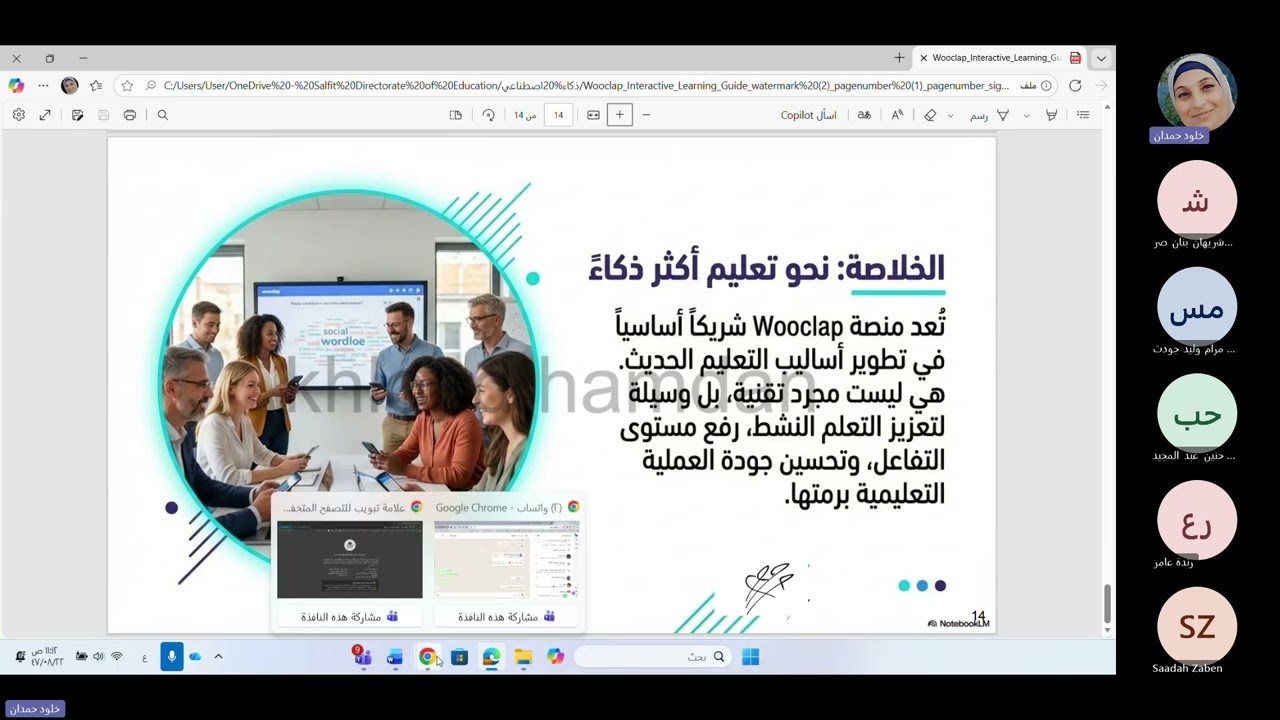Rotate the PDF page

[x=488, y=115]
